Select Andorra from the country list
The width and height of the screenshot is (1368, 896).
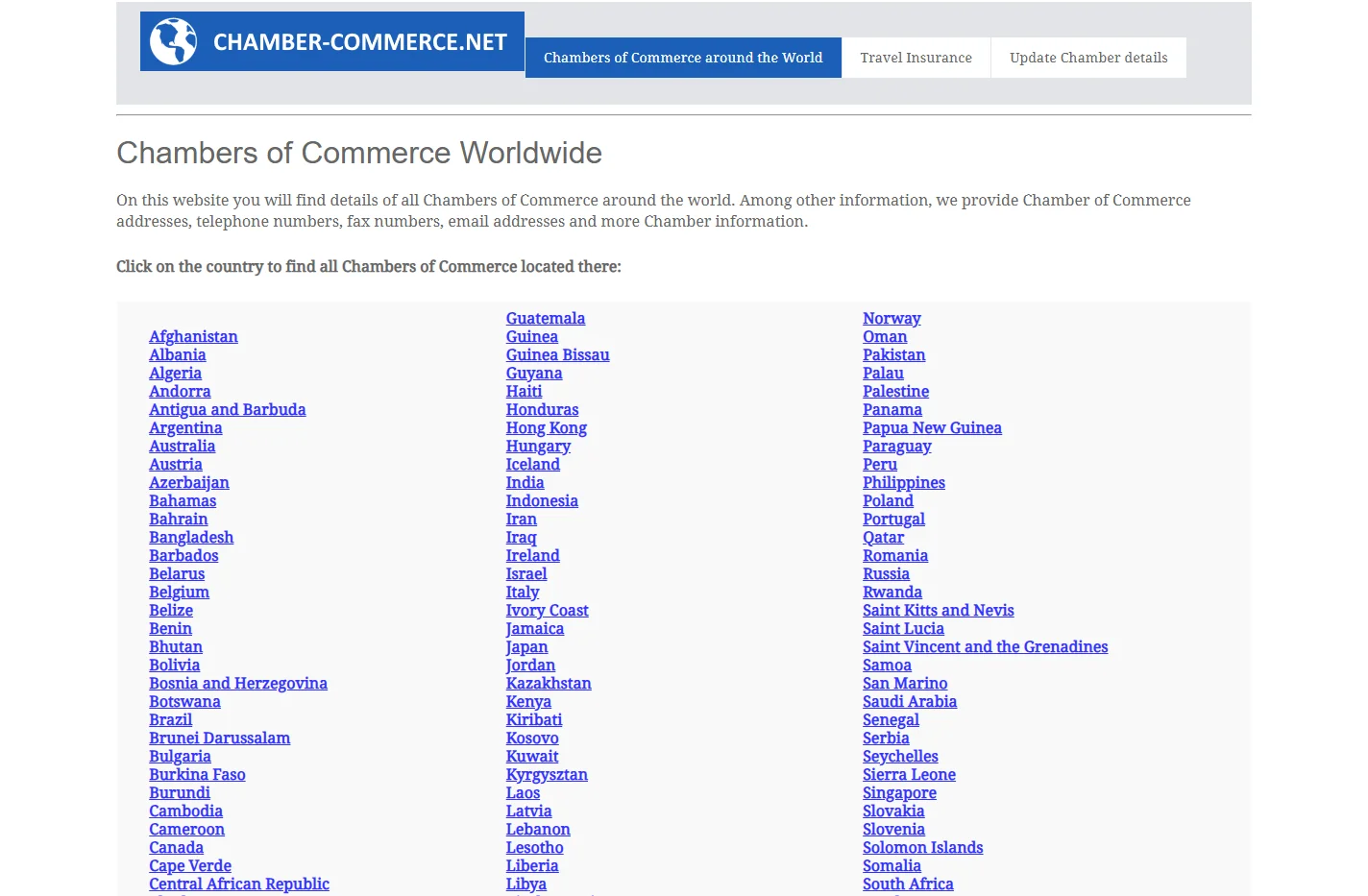click(x=180, y=391)
